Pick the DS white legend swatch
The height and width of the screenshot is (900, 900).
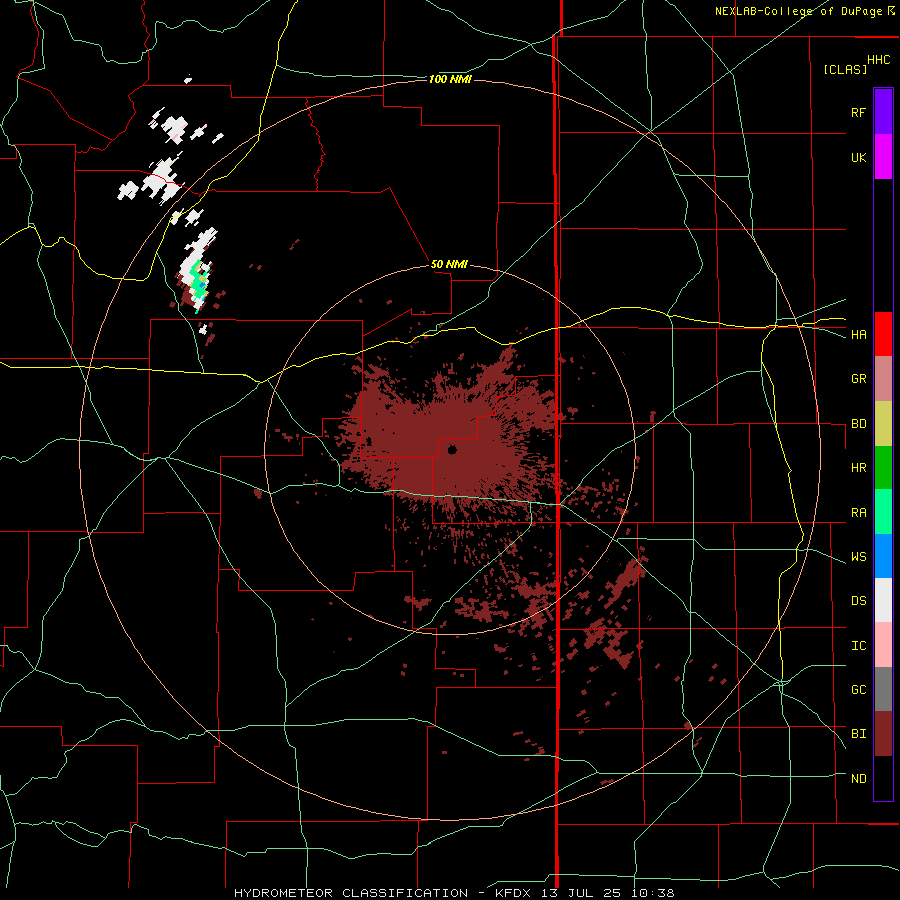point(883,600)
